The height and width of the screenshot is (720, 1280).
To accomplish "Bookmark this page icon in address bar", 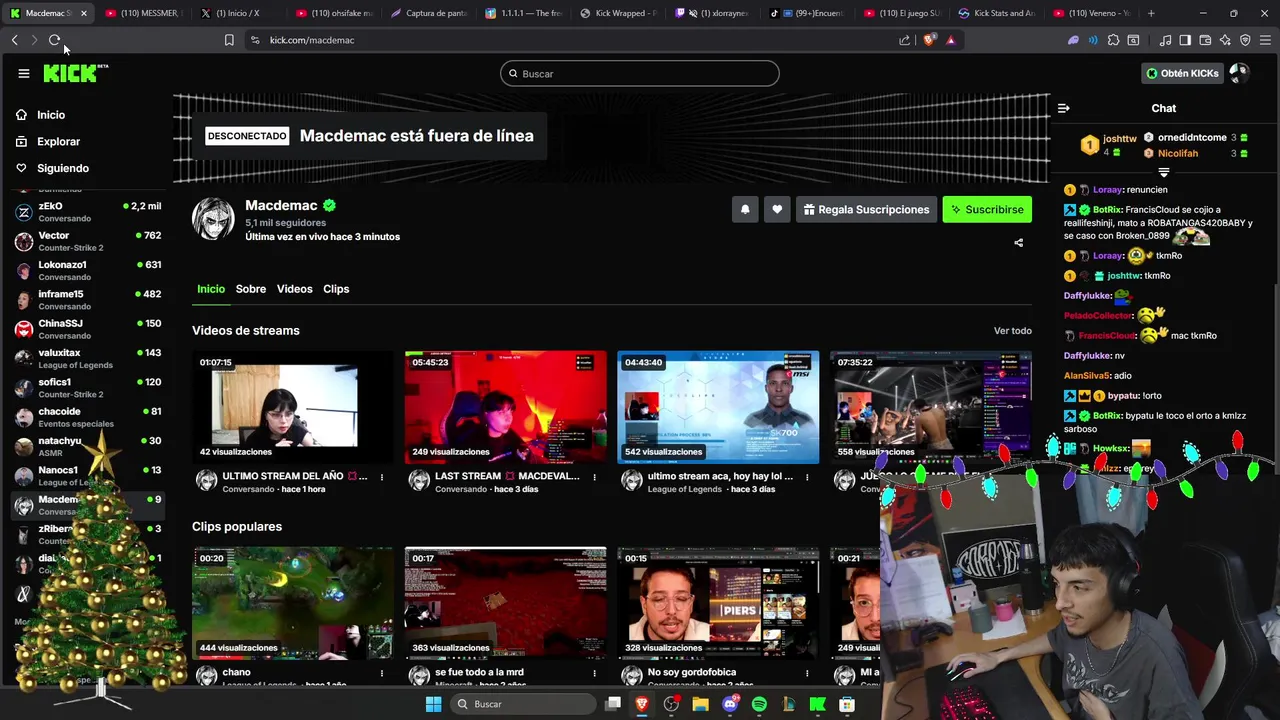I will click(x=229, y=40).
